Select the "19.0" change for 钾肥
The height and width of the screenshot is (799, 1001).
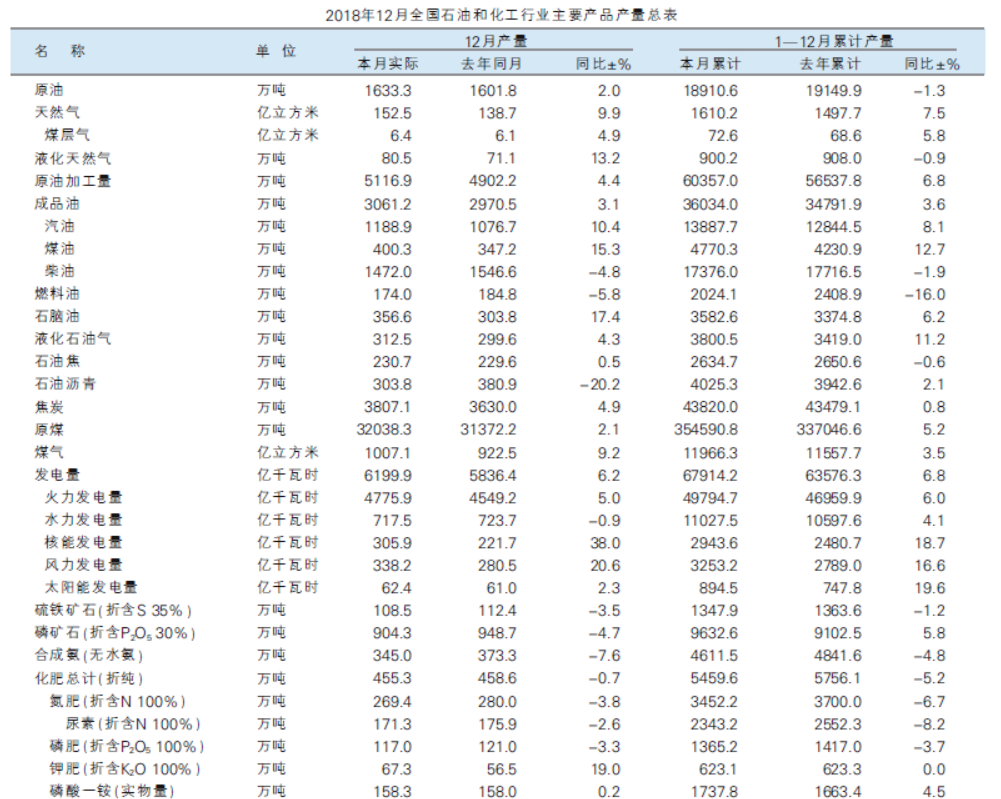tap(605, 770)
